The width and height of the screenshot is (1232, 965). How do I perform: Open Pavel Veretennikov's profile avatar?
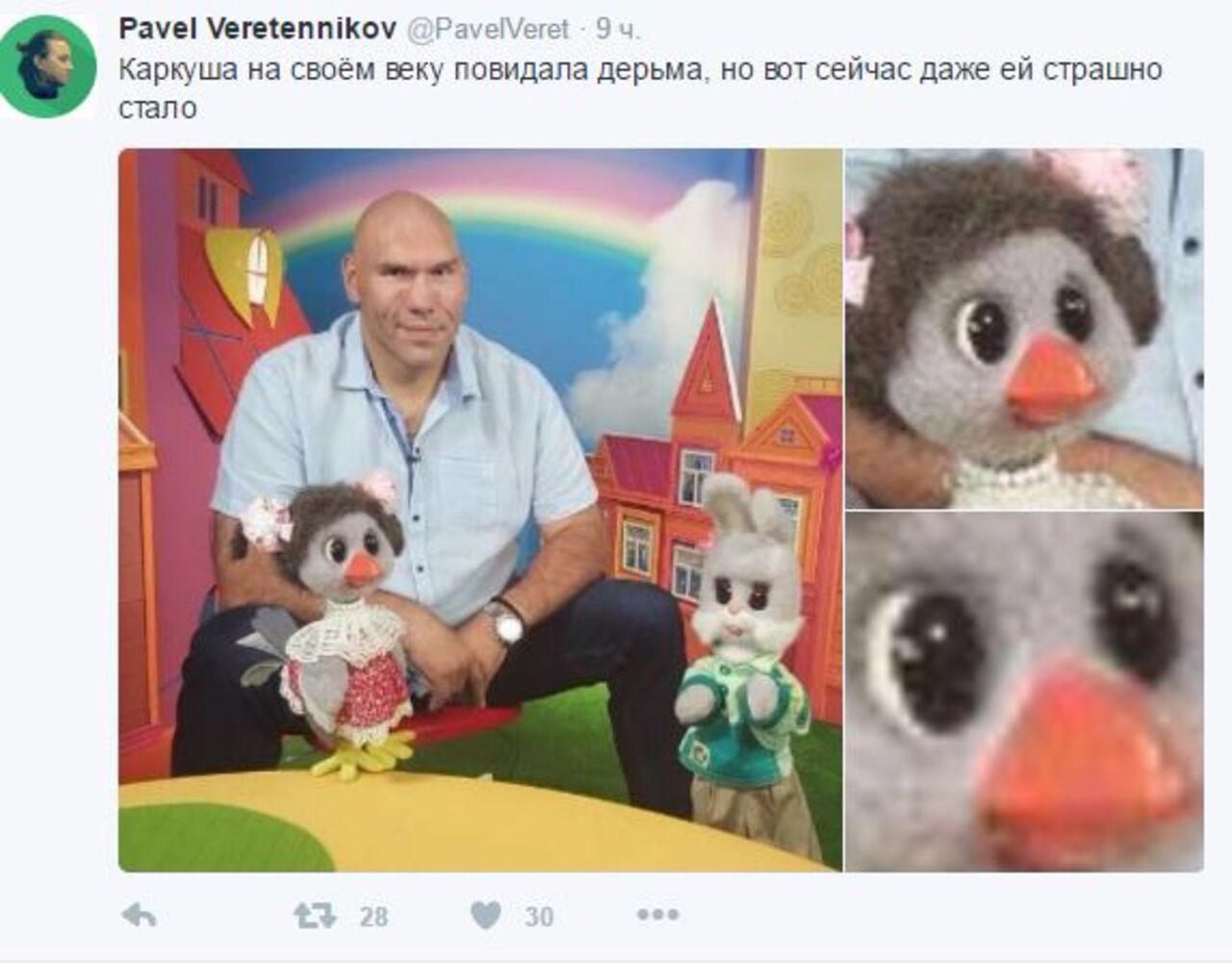click(47, 66)
